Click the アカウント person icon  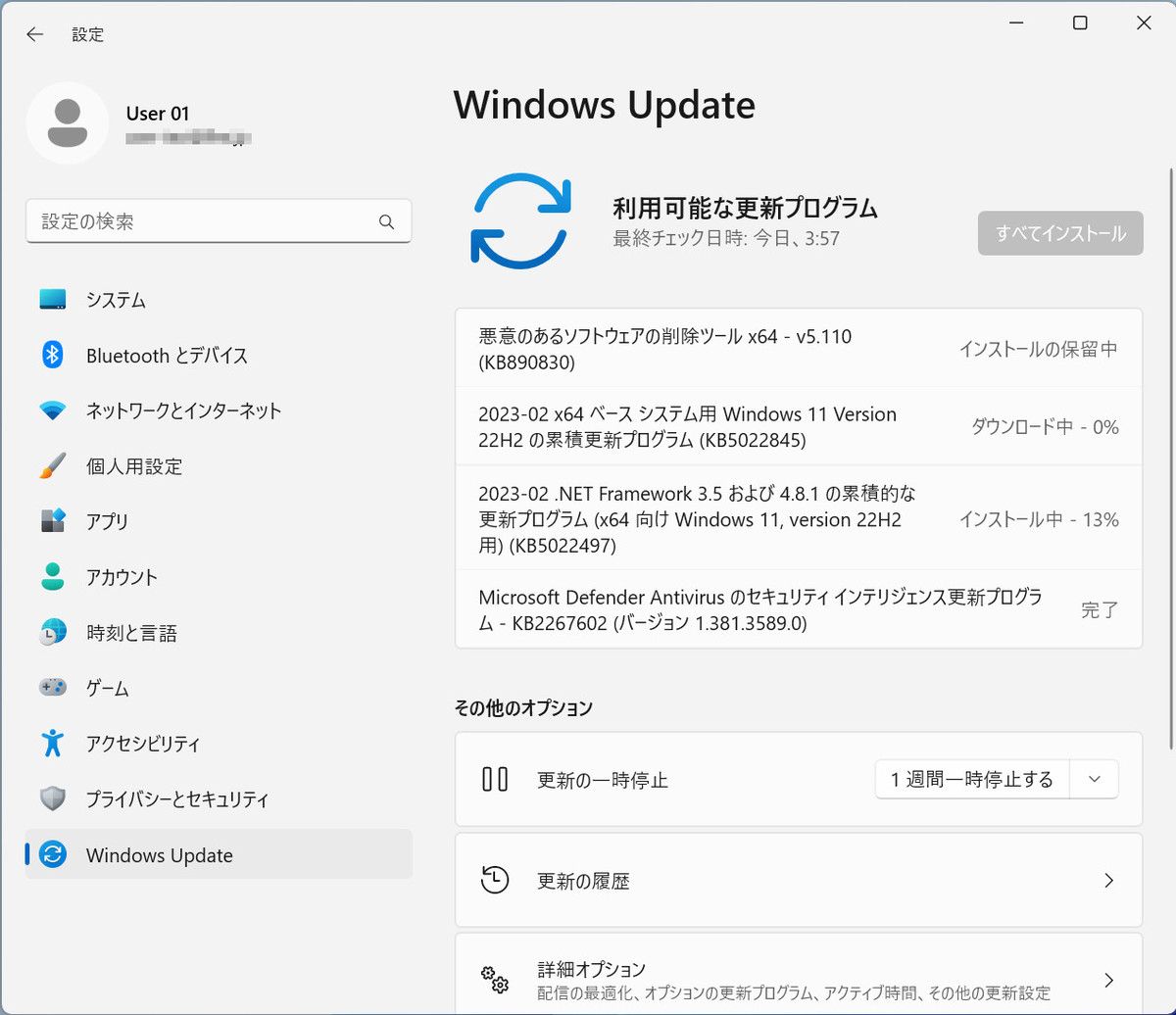[x=53, y=576]
